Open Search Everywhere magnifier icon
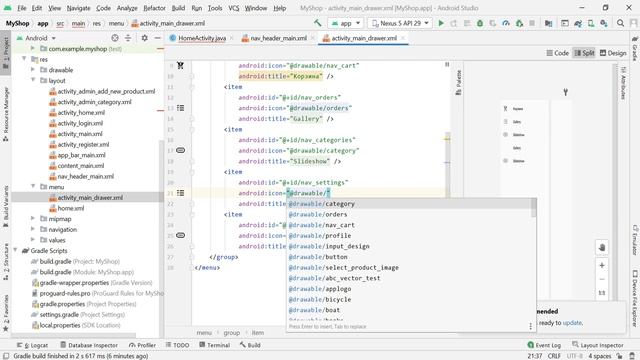 coord(620,23)
